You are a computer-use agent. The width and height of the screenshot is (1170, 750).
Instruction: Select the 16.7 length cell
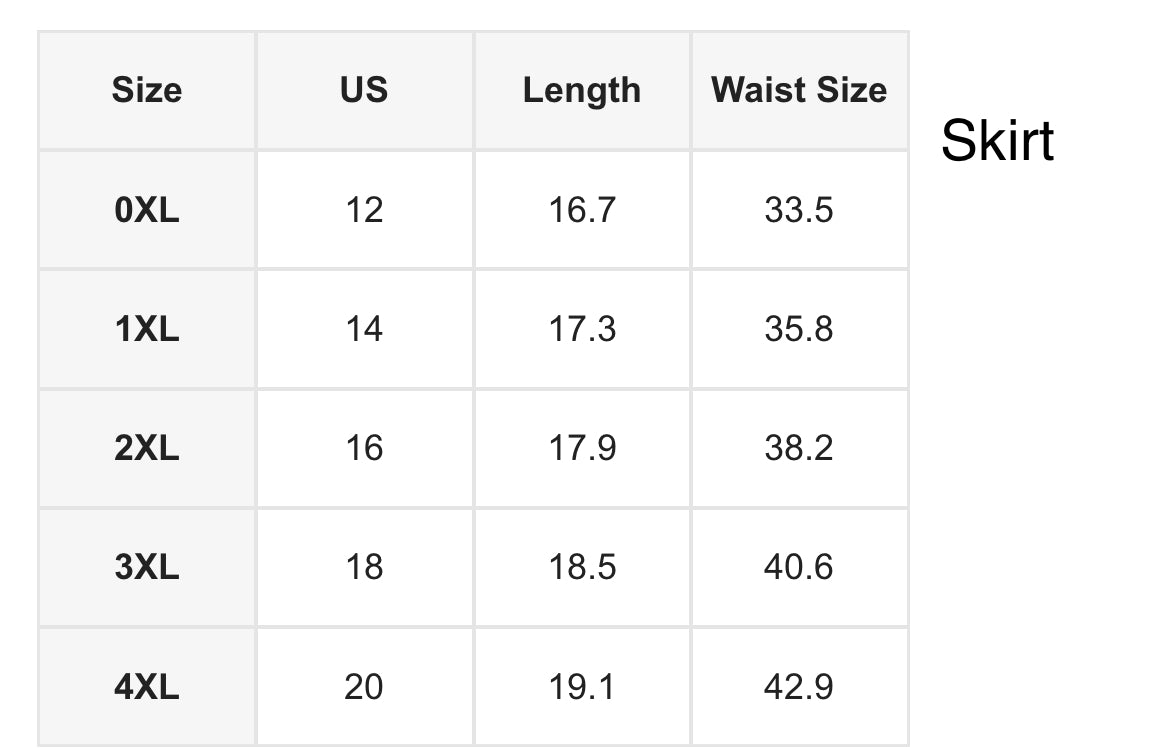(581, 210)
